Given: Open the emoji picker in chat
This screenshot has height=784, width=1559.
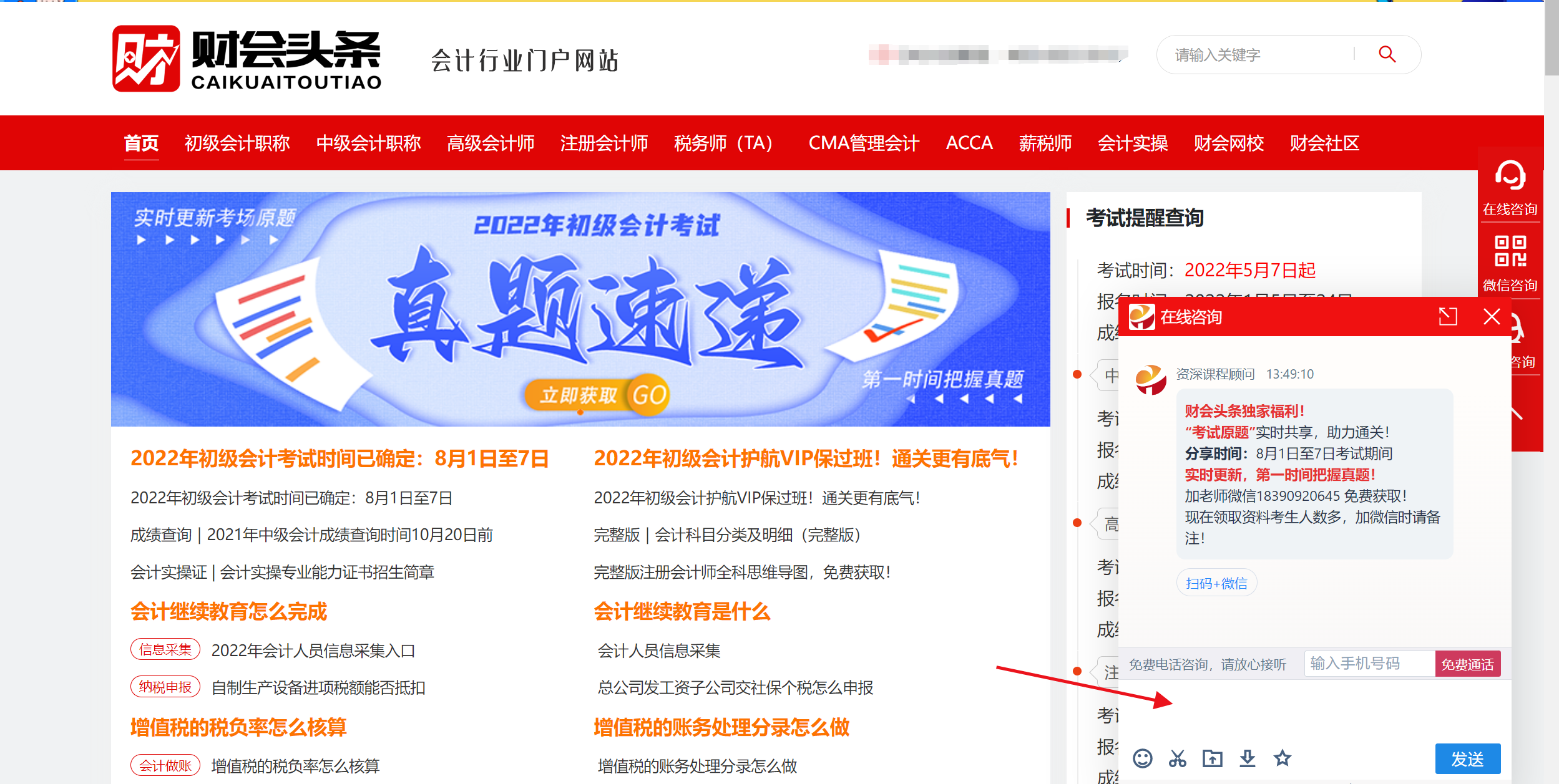Looking at the screenshot, I should pyautogui.click(x=1143, y=758).
